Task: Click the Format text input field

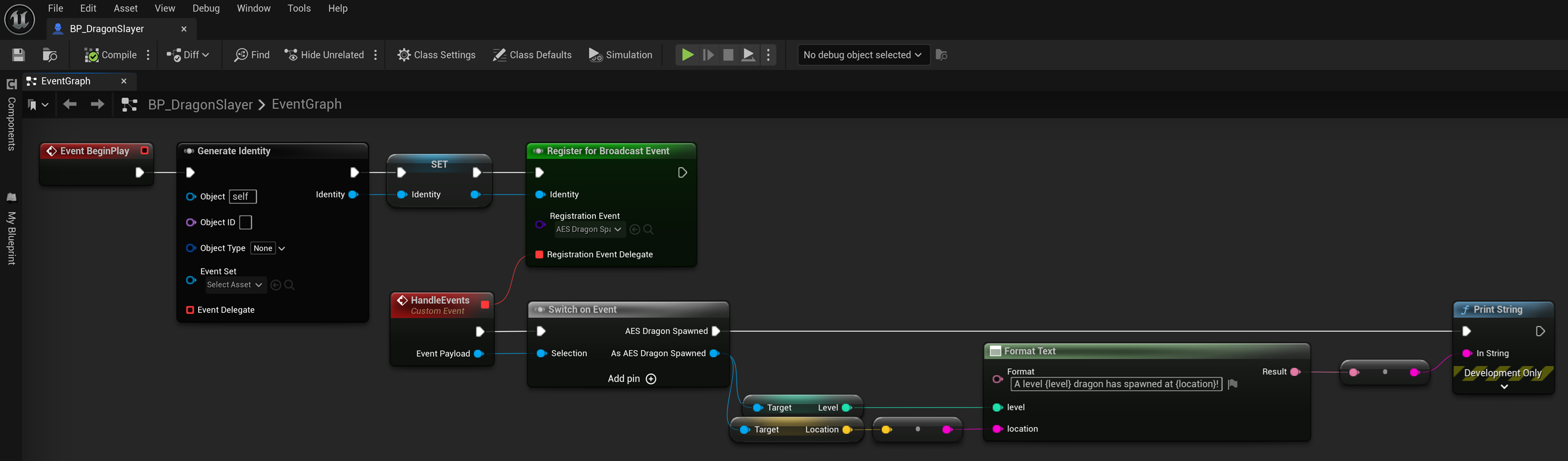Action: click(1115, 384)
